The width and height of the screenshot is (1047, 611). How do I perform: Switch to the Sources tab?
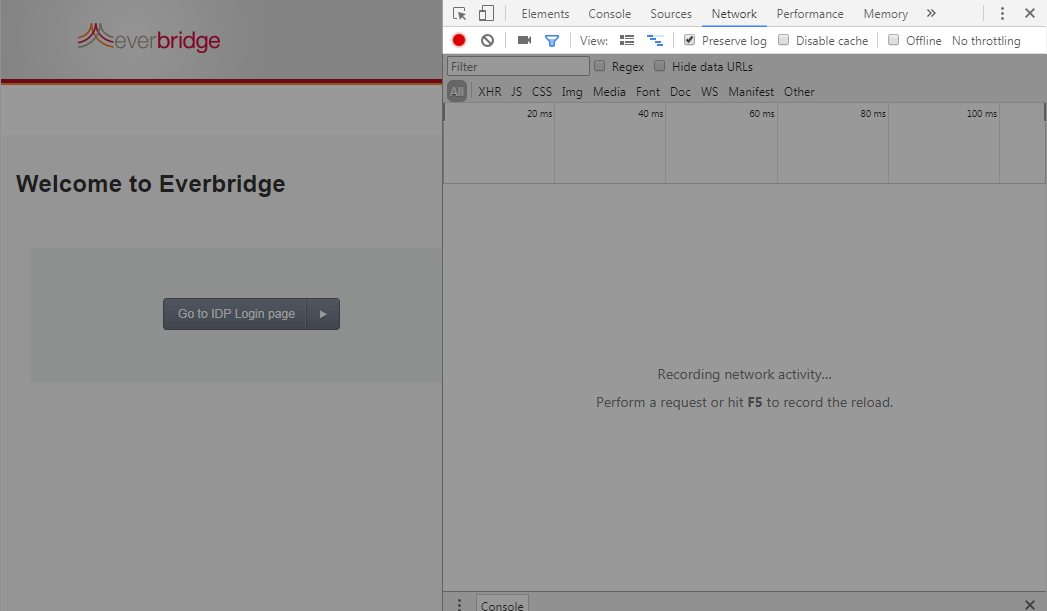(x=671, y=13)
